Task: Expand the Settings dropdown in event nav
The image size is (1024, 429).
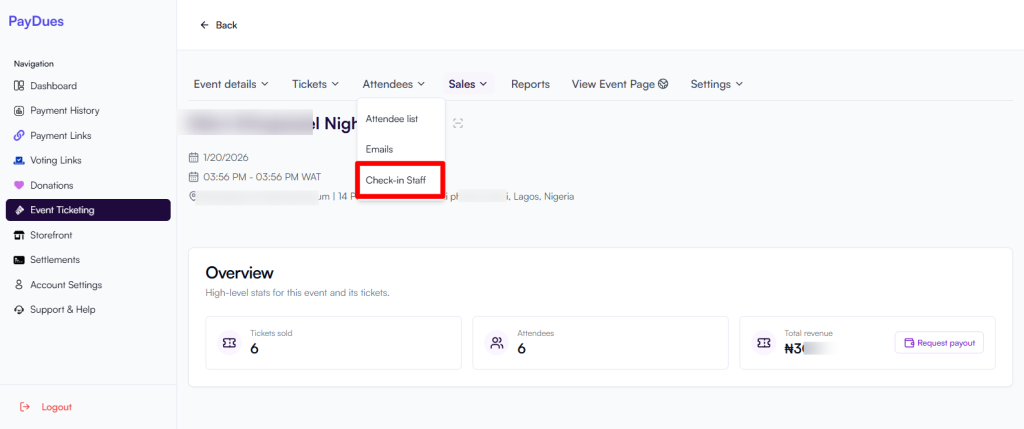Action: point(716,84)
